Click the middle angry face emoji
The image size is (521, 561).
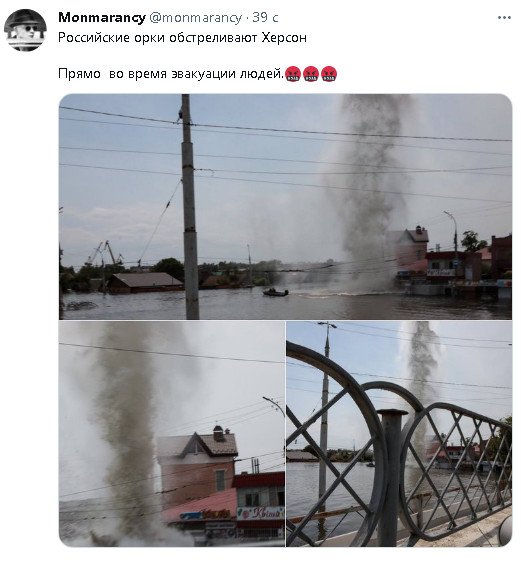311,74
